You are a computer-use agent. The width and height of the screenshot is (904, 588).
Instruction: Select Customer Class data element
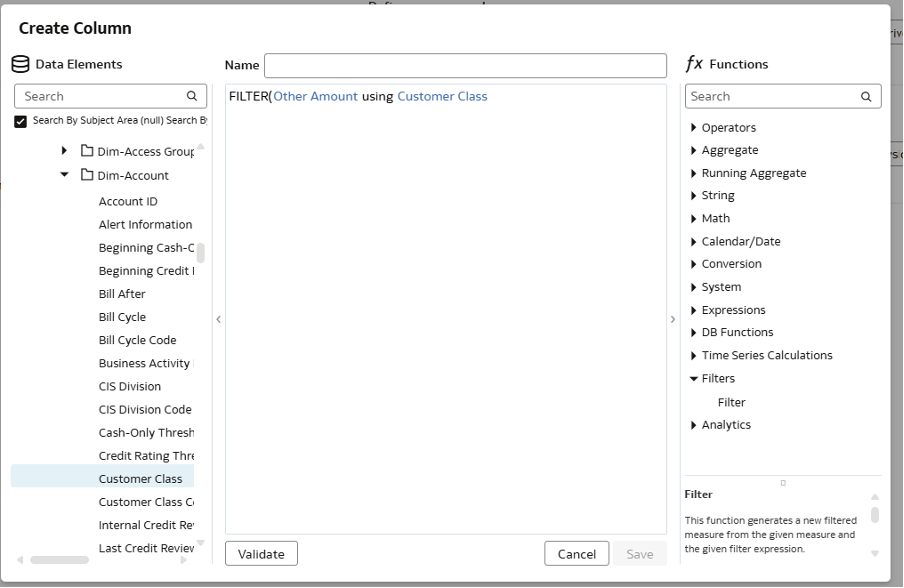pos(140,479)
